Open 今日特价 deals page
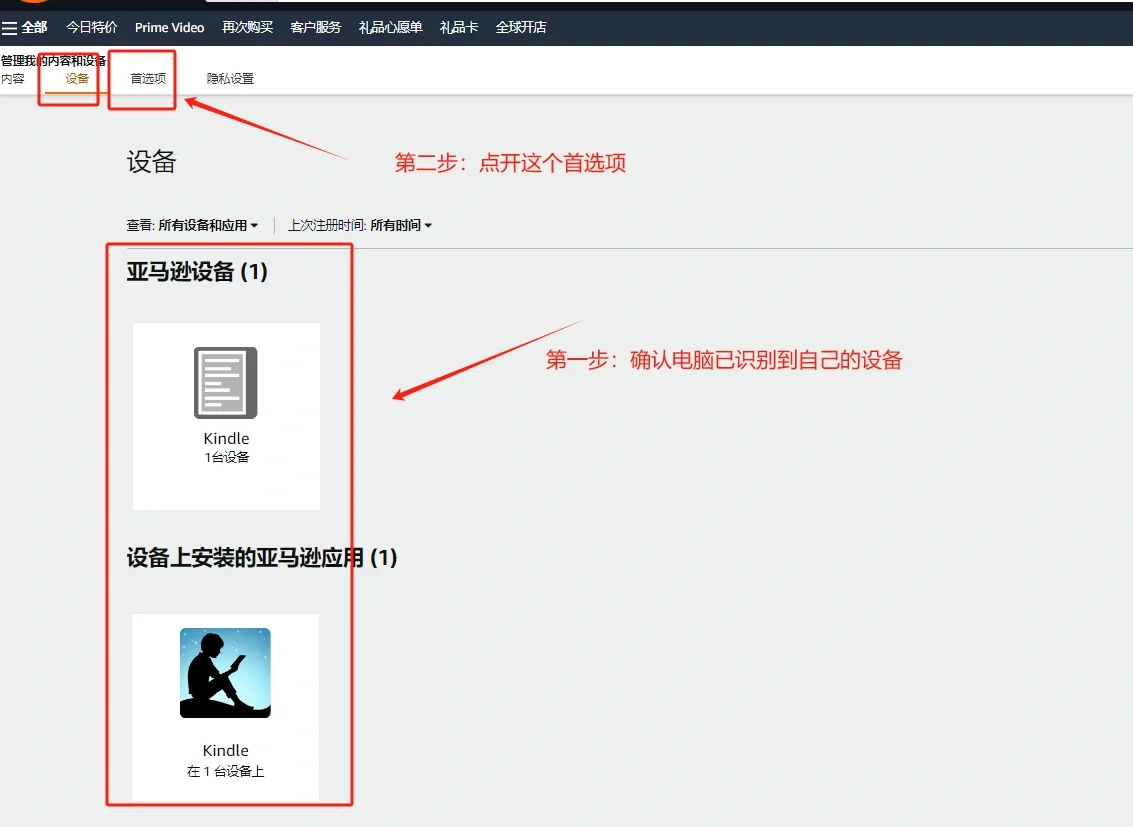This screenshot has width=1133, height=827. [x=92, y=27]
